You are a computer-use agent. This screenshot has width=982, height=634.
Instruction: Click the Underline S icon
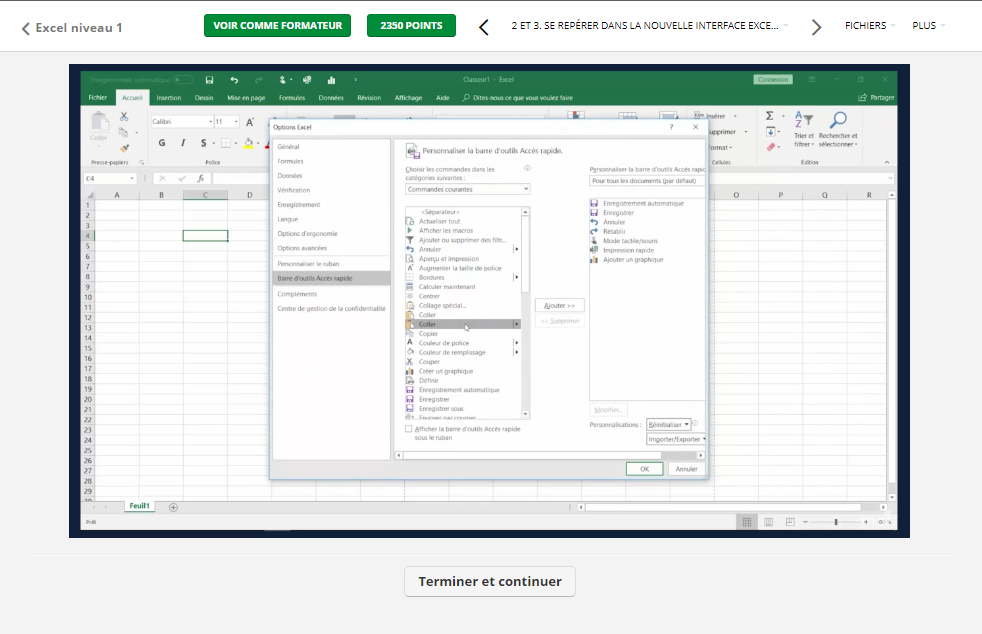204,143
